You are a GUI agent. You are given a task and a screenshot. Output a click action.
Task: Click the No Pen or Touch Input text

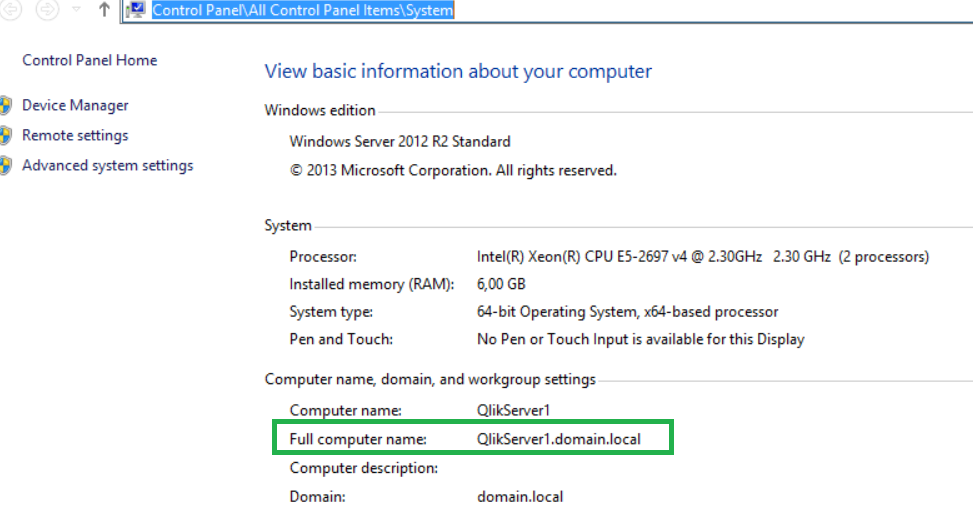(640, 339)
